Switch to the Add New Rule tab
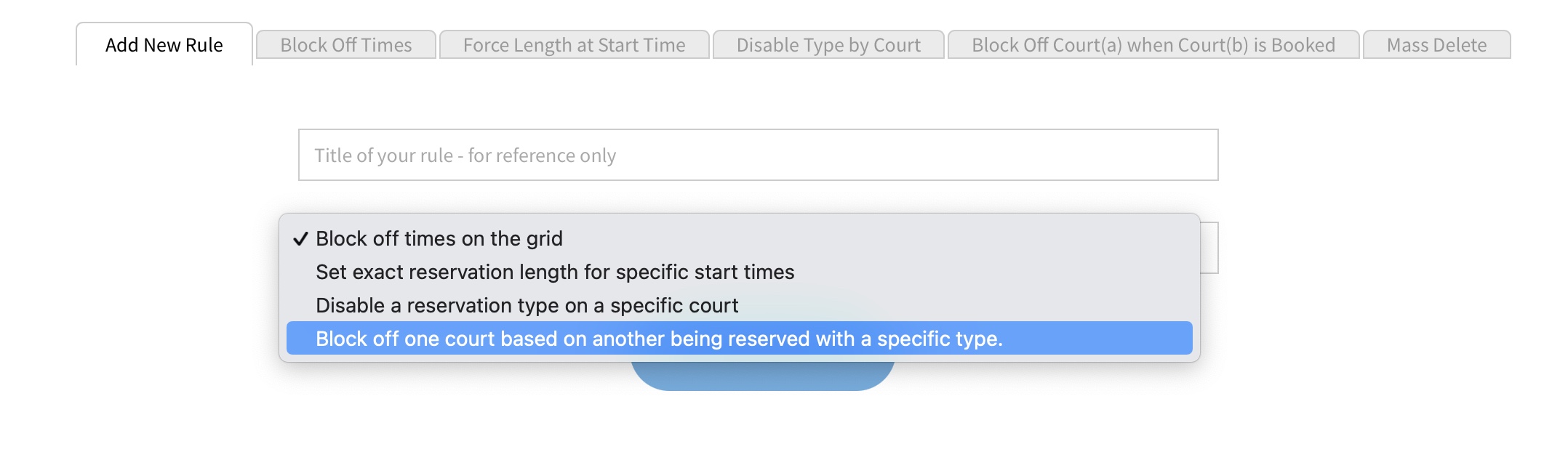This screenshot has height=452, width=1568. tap(164, 45)
